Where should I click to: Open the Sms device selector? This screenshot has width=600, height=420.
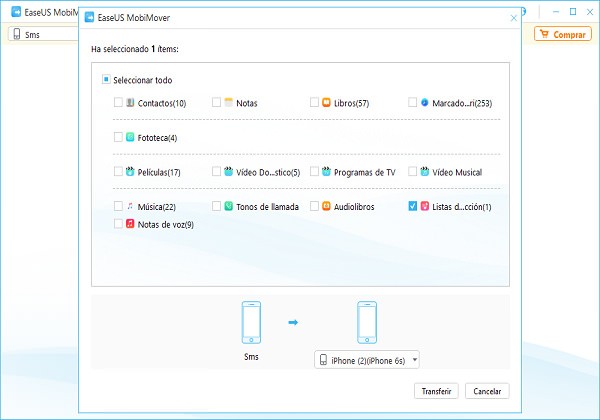click(43, 34)
